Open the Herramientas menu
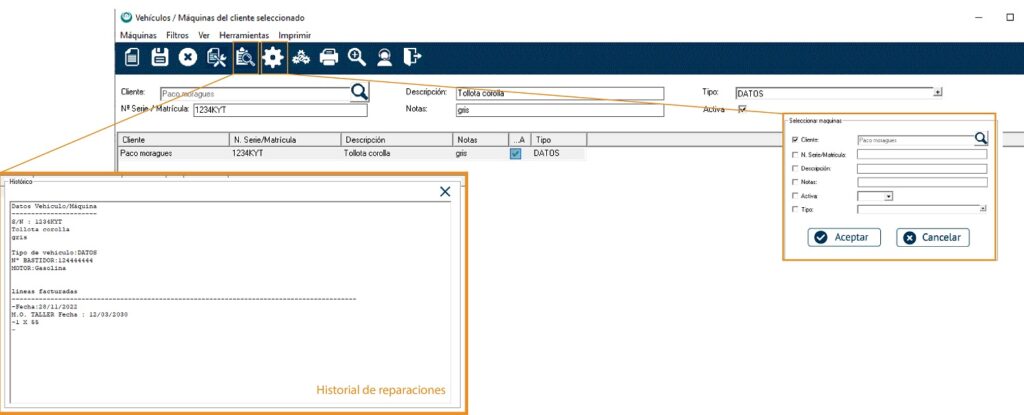1024x415 pixels. pos(243,35)
